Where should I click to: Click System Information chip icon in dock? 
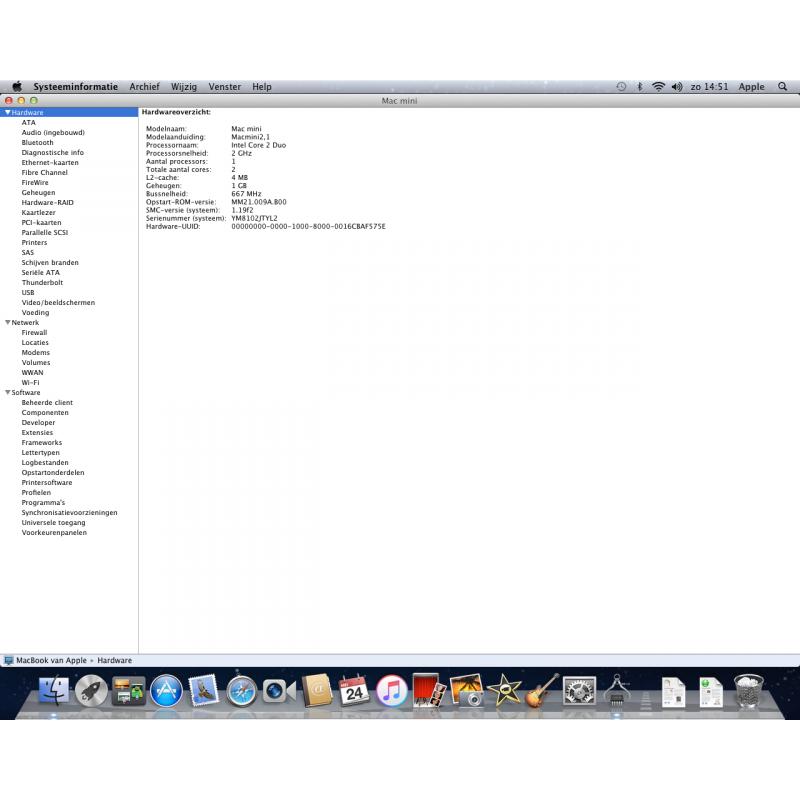616,691
